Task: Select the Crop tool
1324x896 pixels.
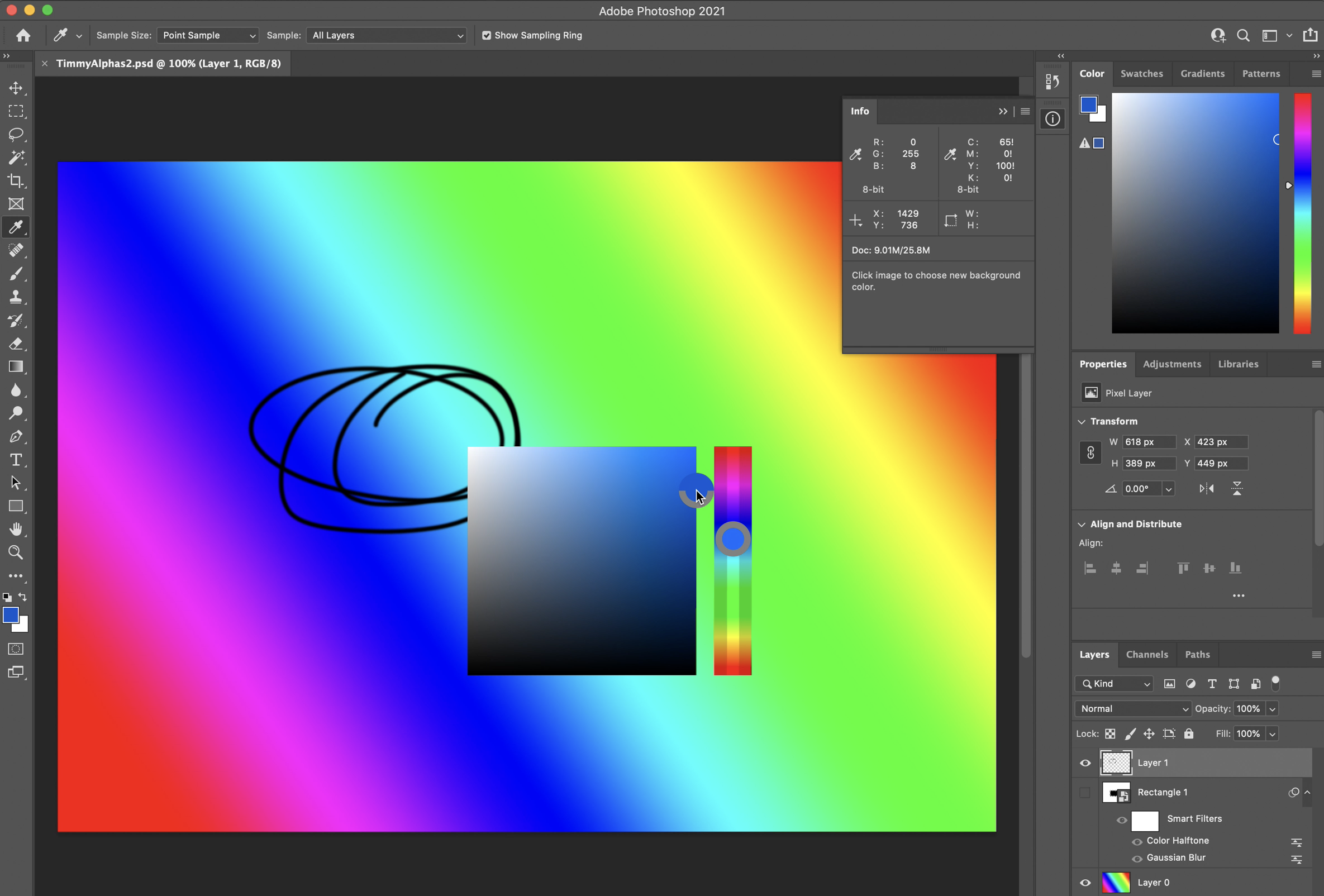Action: (16, 181)
